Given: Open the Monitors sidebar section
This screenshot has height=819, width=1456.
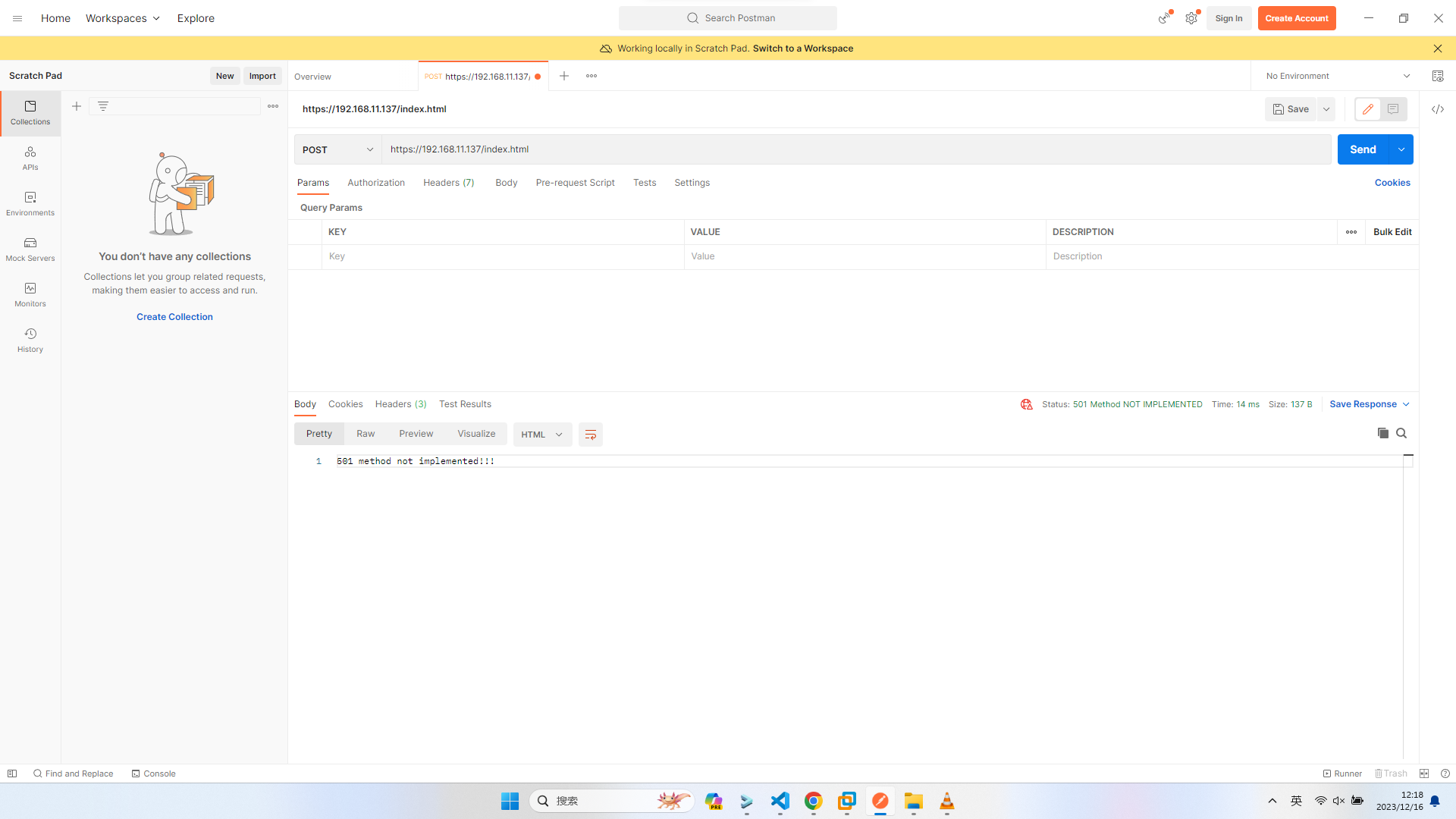Looking at the screenshot, I should [30, 294].
